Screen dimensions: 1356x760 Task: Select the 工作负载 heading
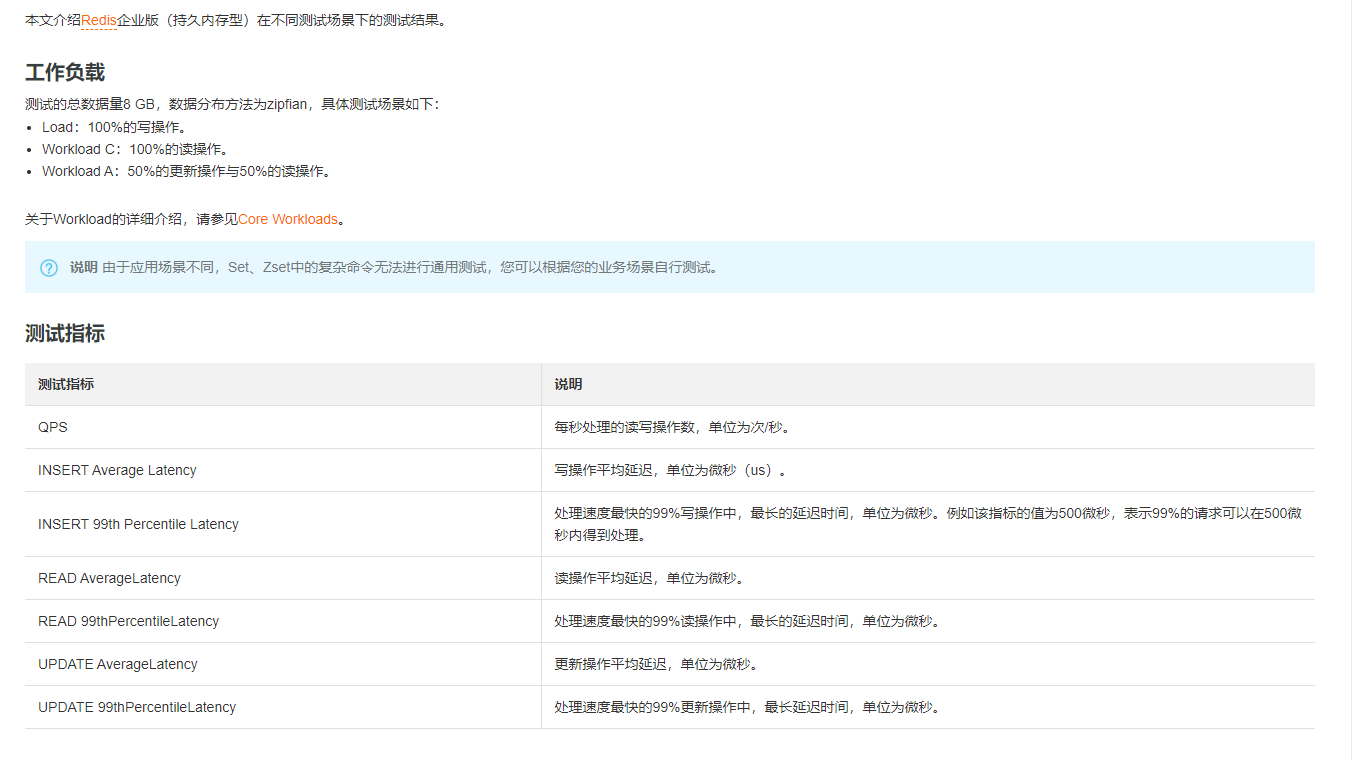click(x=65, y=72)
